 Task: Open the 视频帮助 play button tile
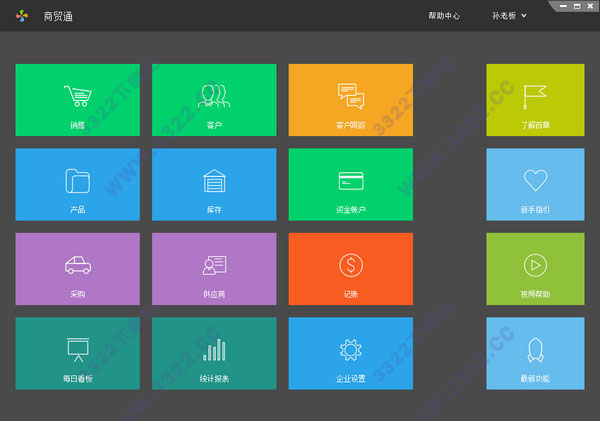pos(535,269)
